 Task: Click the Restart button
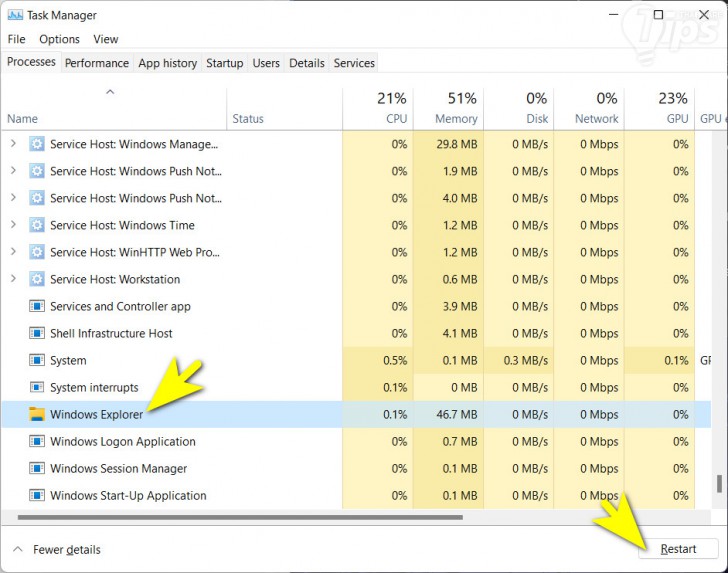(678, 549)
